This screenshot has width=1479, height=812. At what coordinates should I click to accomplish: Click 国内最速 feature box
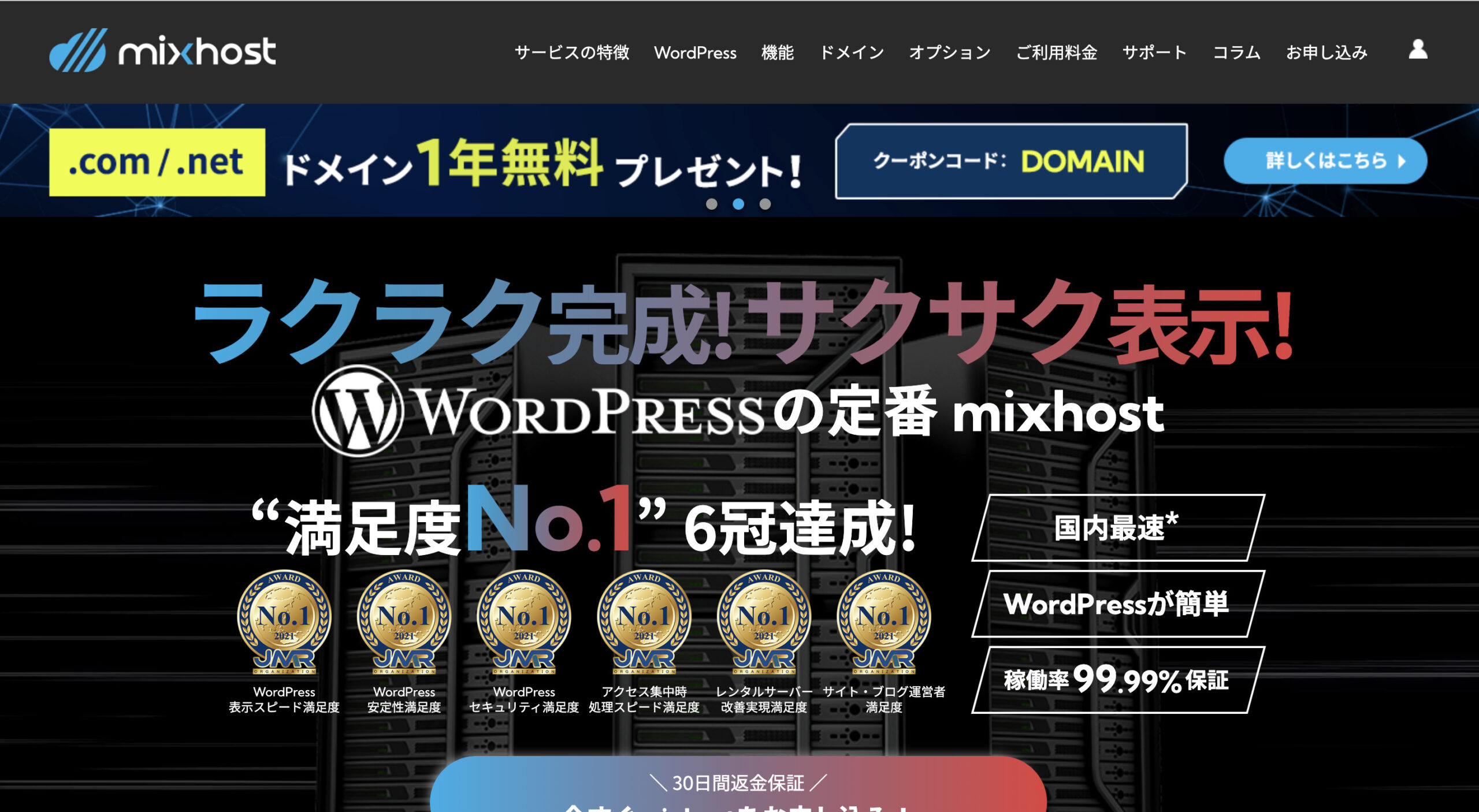tap(1118, 528)
